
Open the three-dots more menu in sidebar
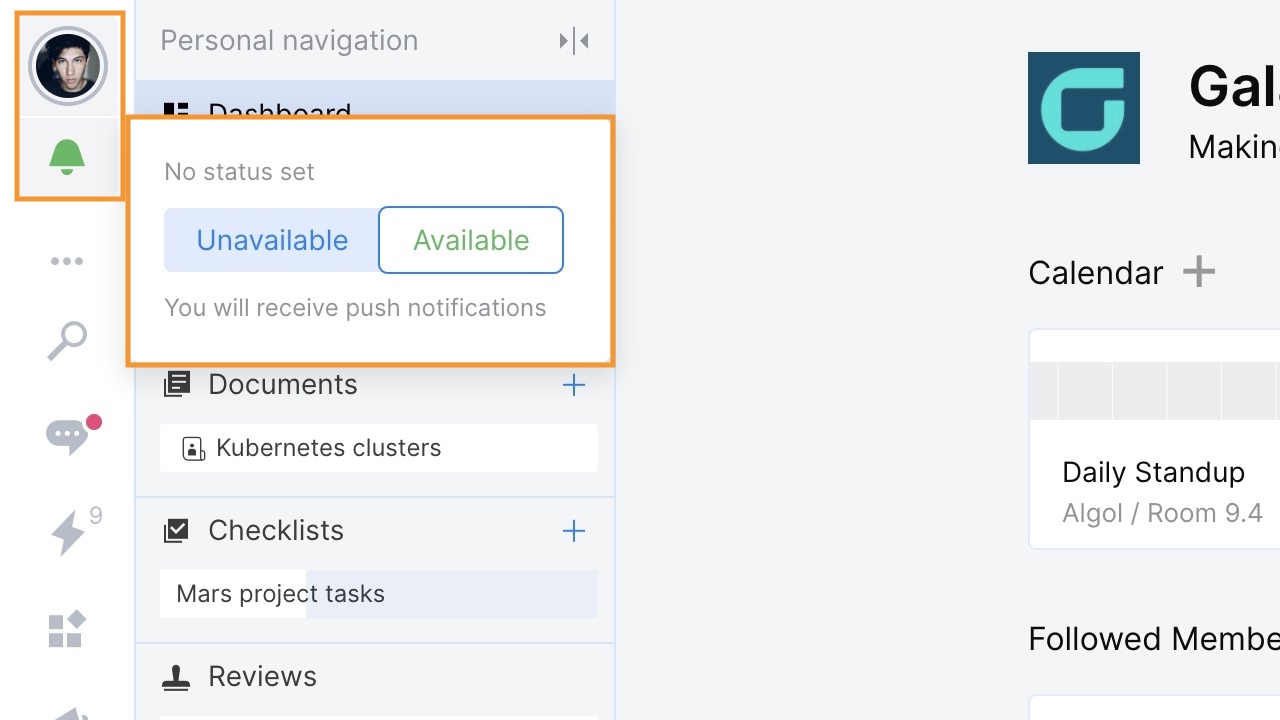pos(67,262)
